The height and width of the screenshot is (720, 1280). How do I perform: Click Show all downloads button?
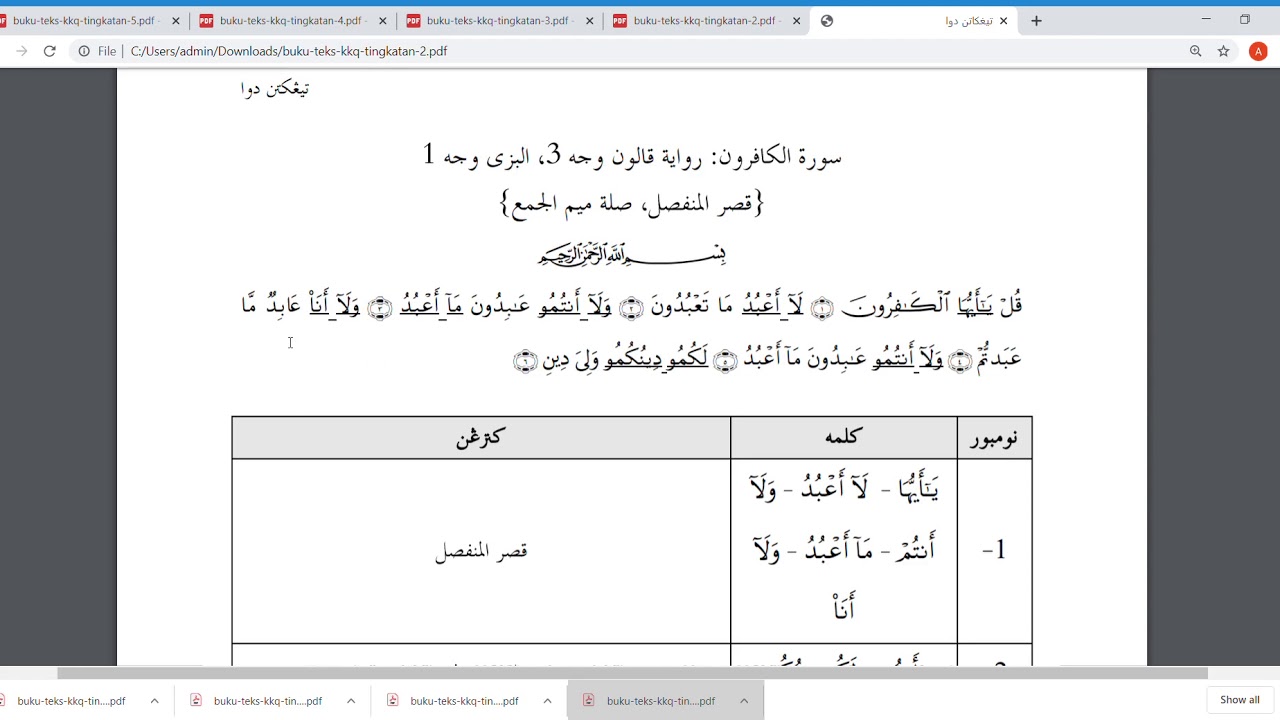point(1240,700)
